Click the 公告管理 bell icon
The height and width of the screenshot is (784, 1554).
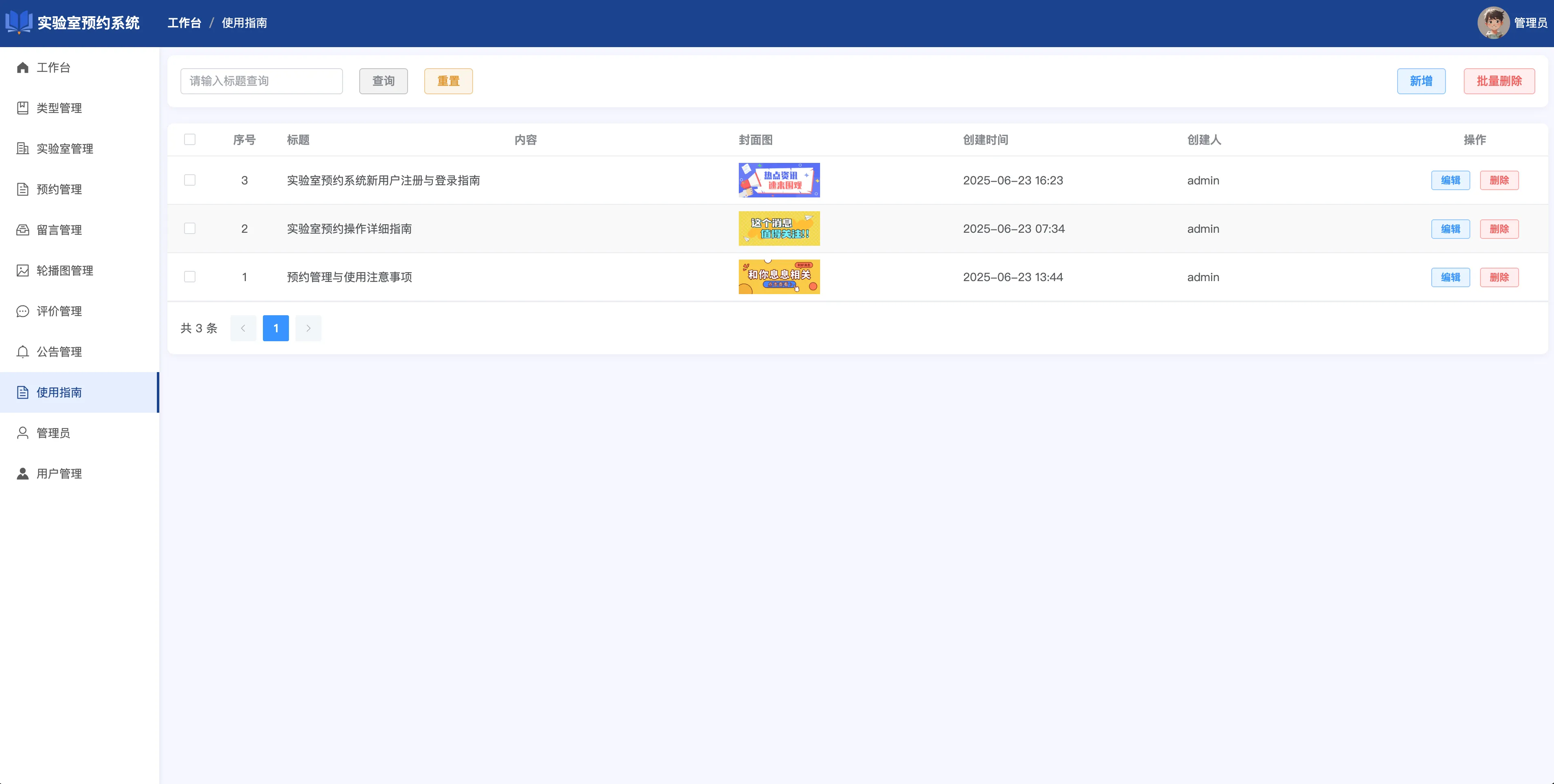pyautogui.click(x=23, y=352)
